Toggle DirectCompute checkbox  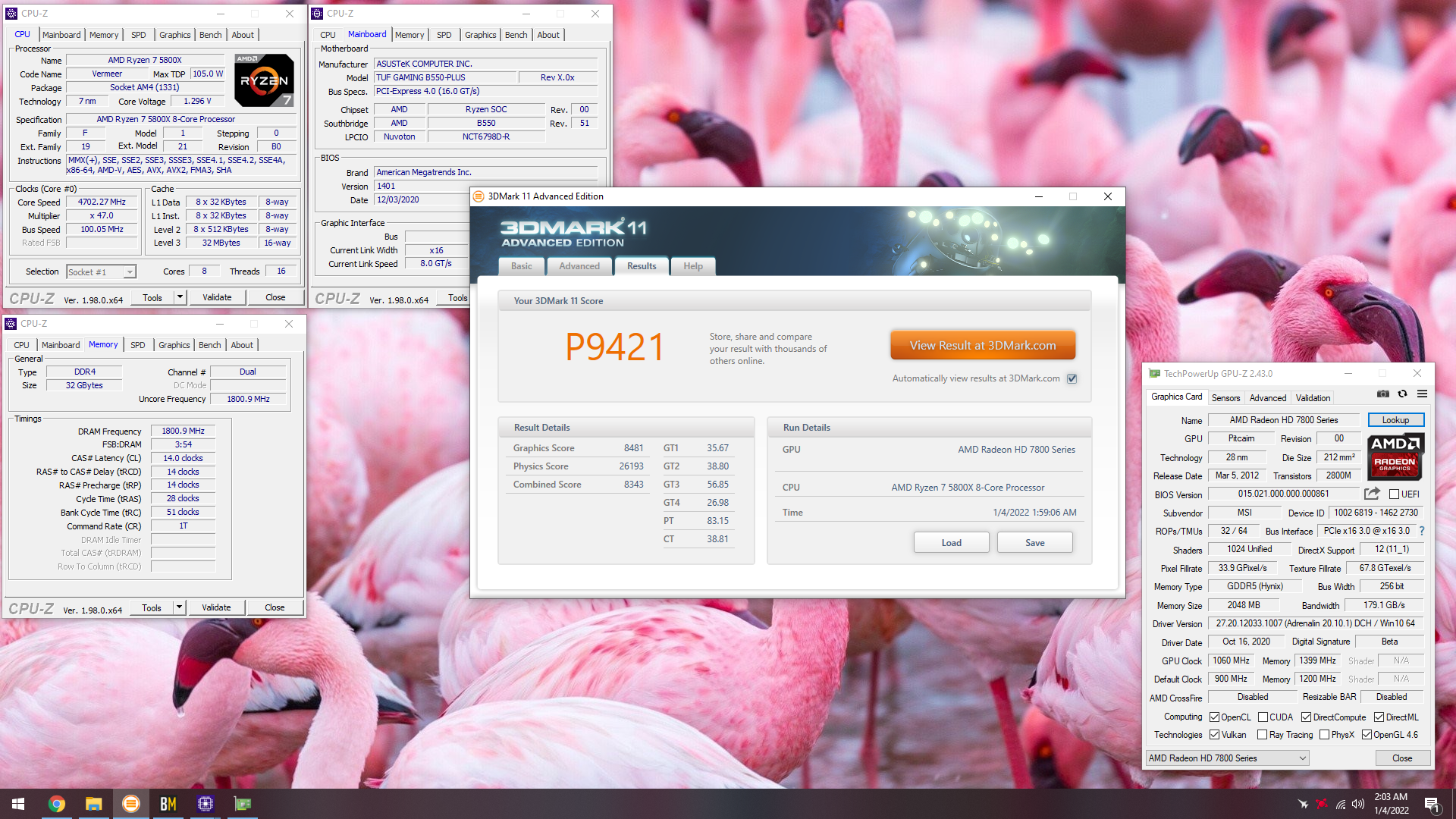[x=1307, y=717]
